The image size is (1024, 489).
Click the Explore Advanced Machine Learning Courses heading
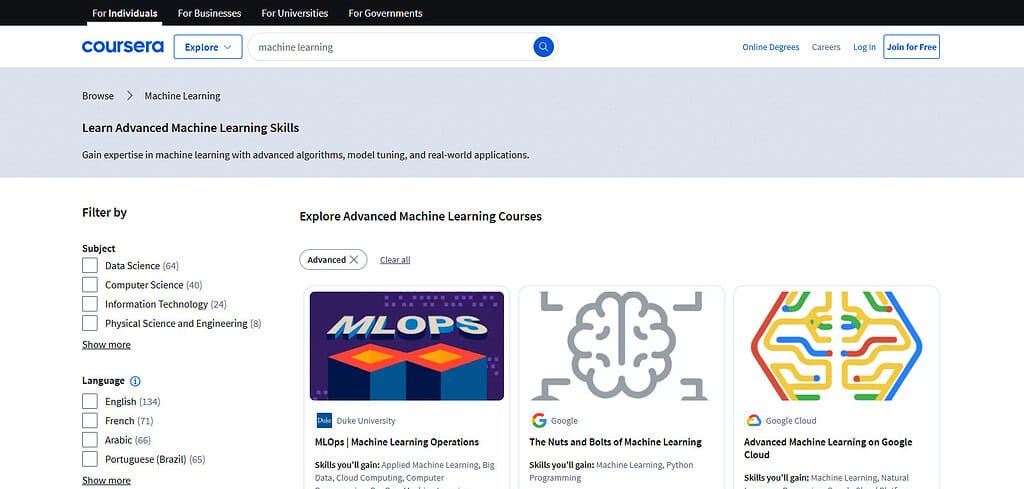421,216
